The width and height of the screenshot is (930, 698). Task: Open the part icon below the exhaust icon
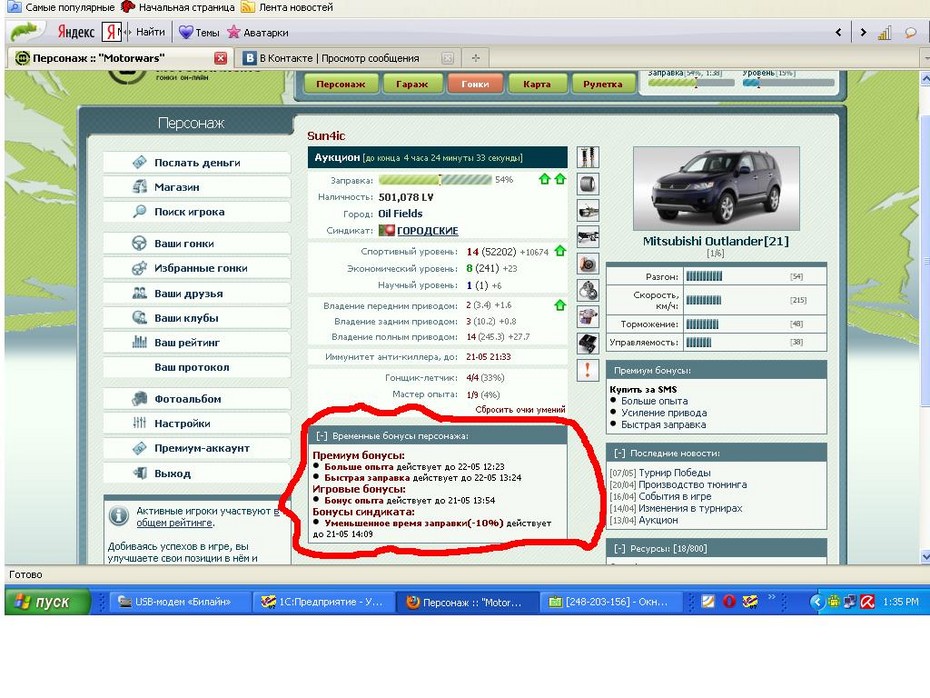[588, 237]
